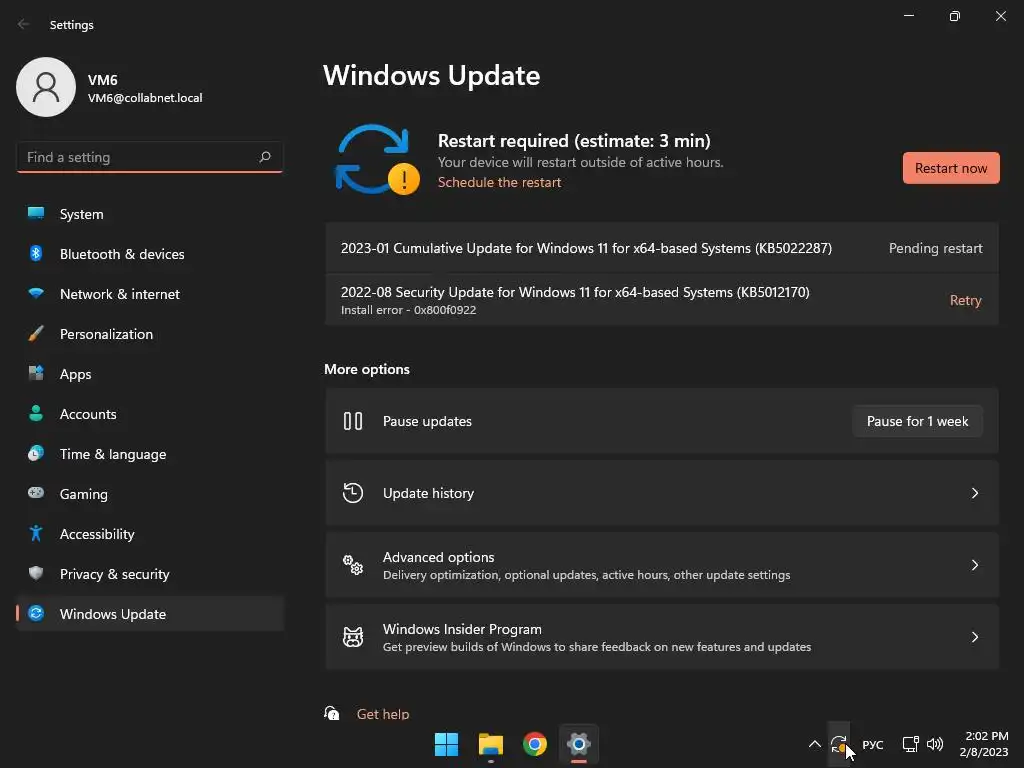Image resolution: width=1024 pixels, height=768 pixels.
Task: Click the Gaming controller icon
Action: (36, 493)
